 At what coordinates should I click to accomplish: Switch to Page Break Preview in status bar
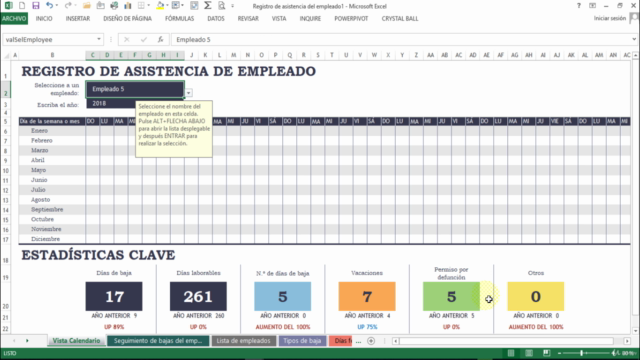point(547,353)
